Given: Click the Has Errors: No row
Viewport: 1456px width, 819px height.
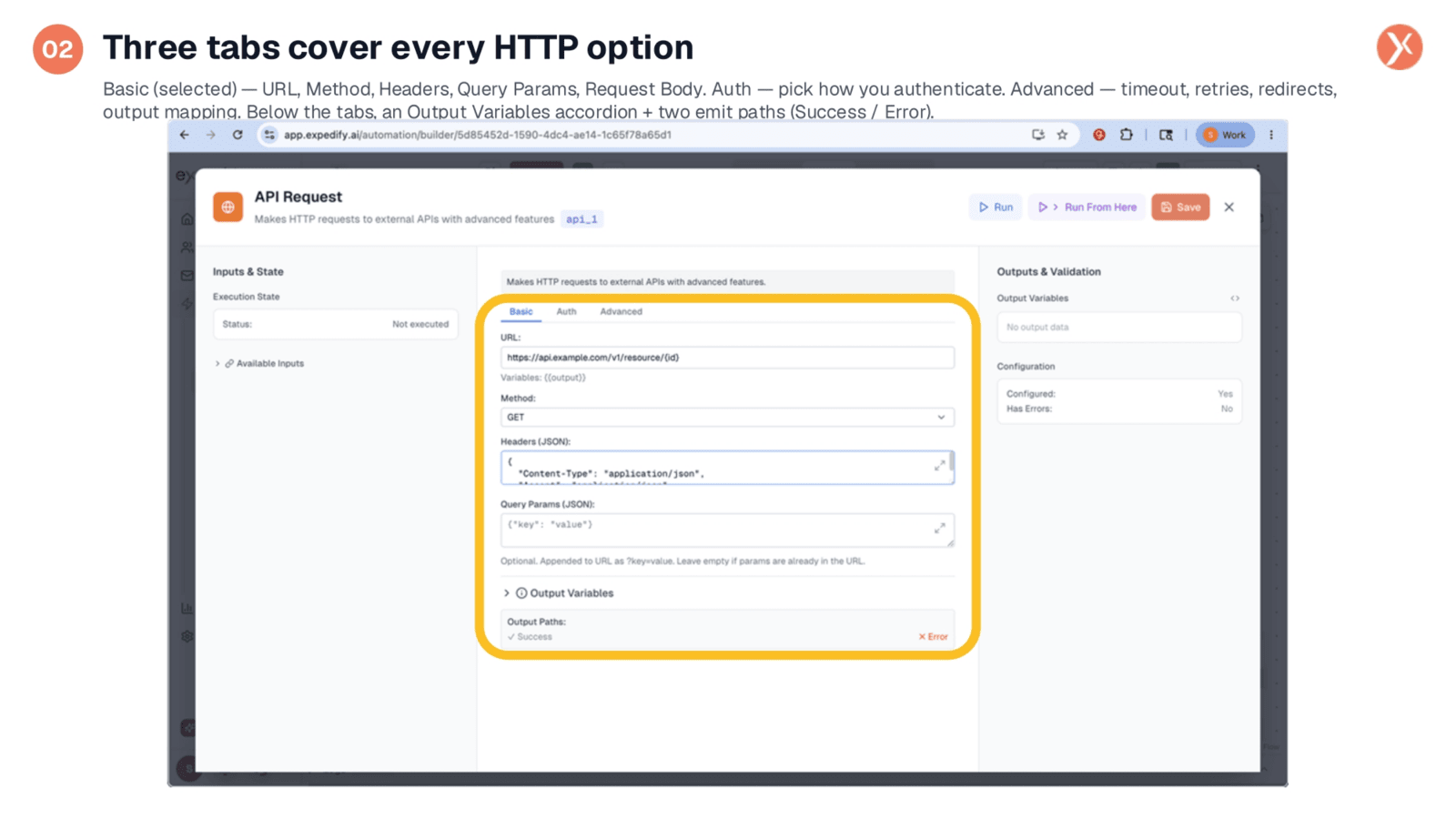Looking at the screenshot, I should click(1119, 409).
